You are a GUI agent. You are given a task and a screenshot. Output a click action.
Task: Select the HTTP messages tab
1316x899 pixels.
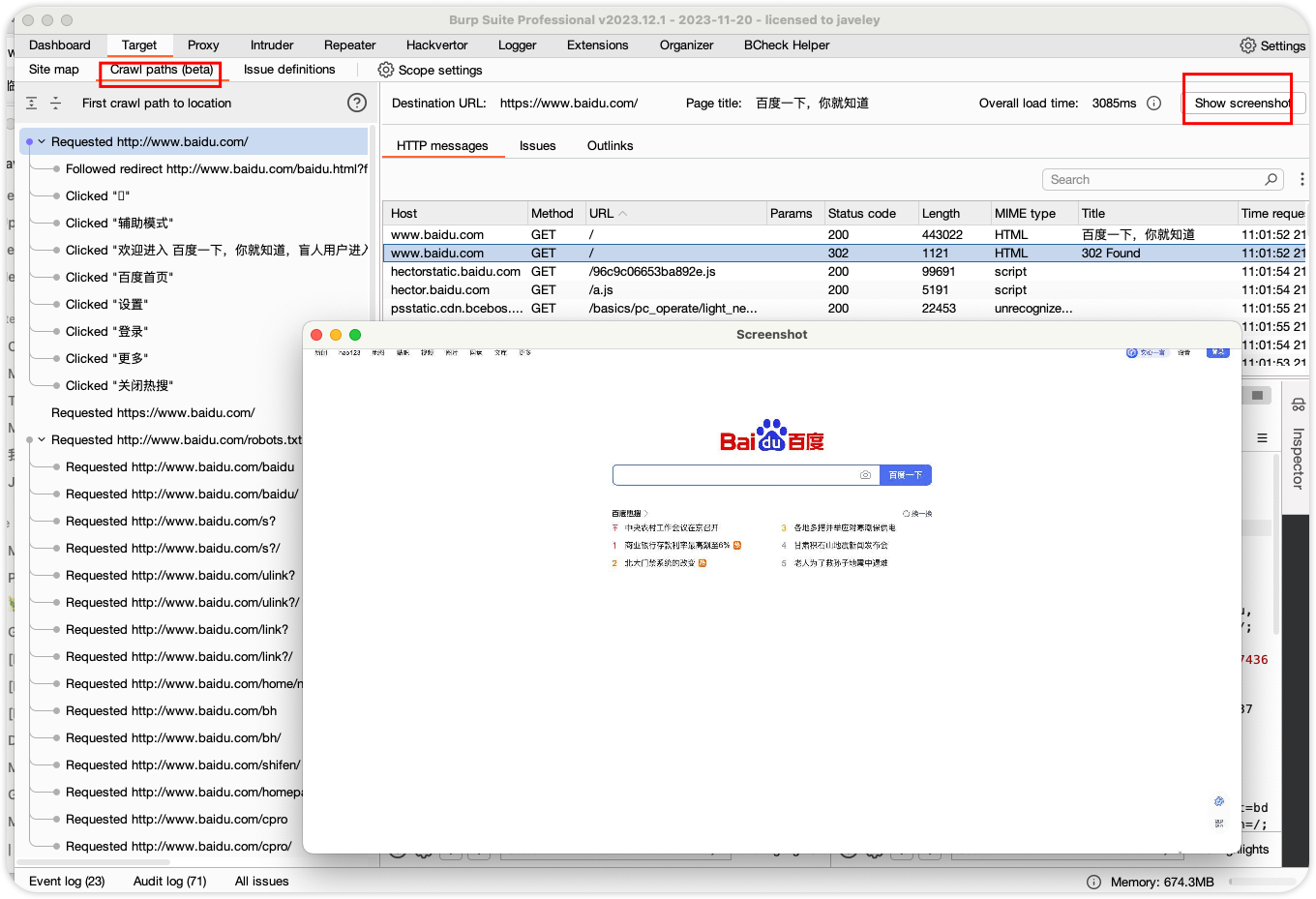442,146
